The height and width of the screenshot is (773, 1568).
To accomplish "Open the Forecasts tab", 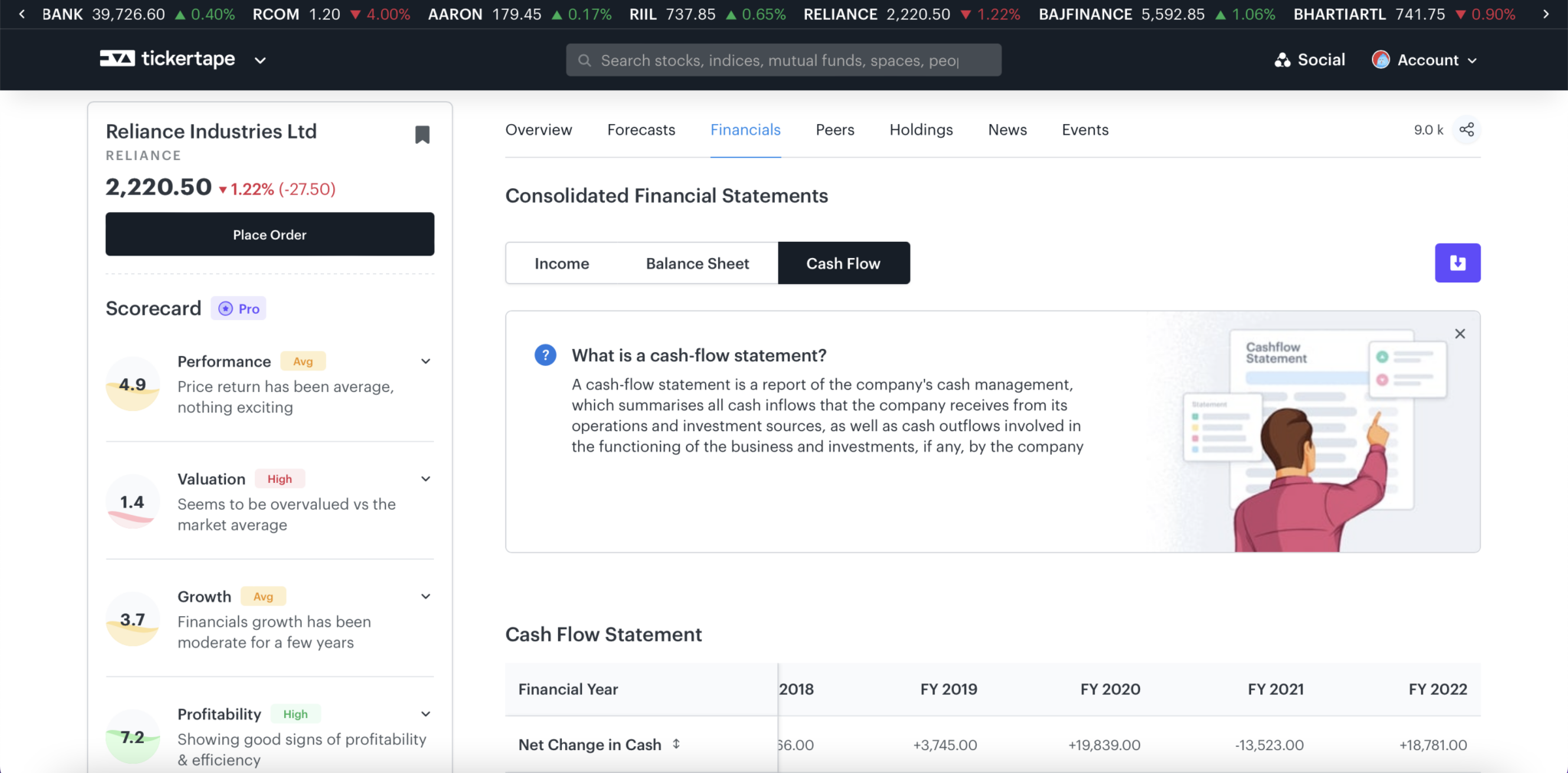I will coord(641,130).
